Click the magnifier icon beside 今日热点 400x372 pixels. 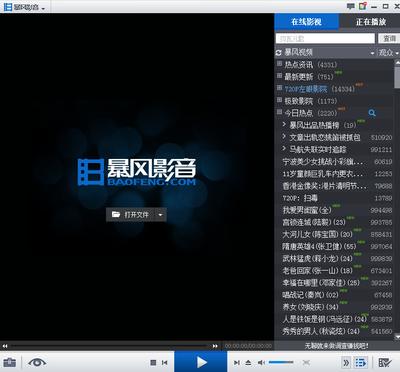[x=372, y=113]
